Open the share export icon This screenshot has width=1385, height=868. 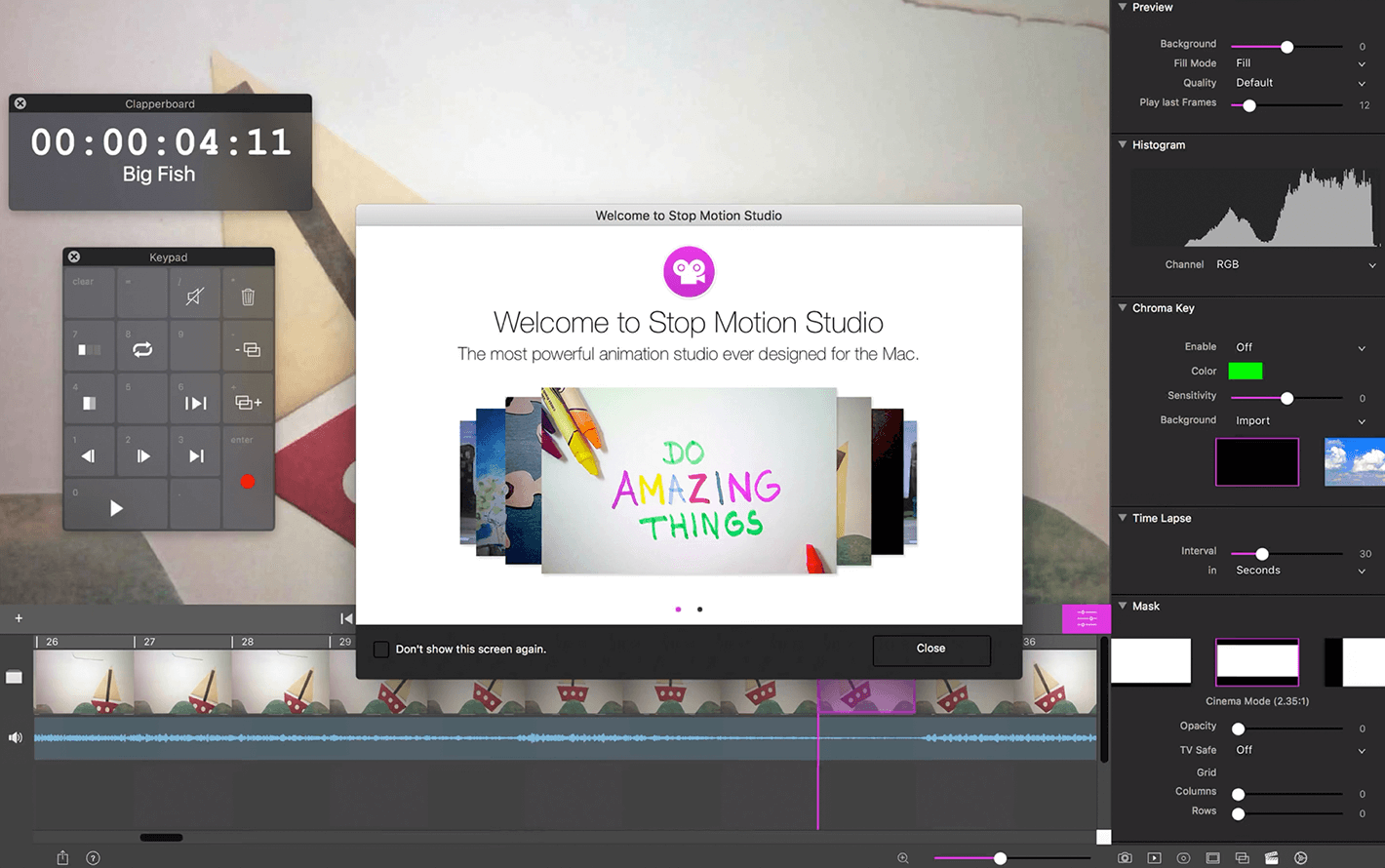point(62,857)
